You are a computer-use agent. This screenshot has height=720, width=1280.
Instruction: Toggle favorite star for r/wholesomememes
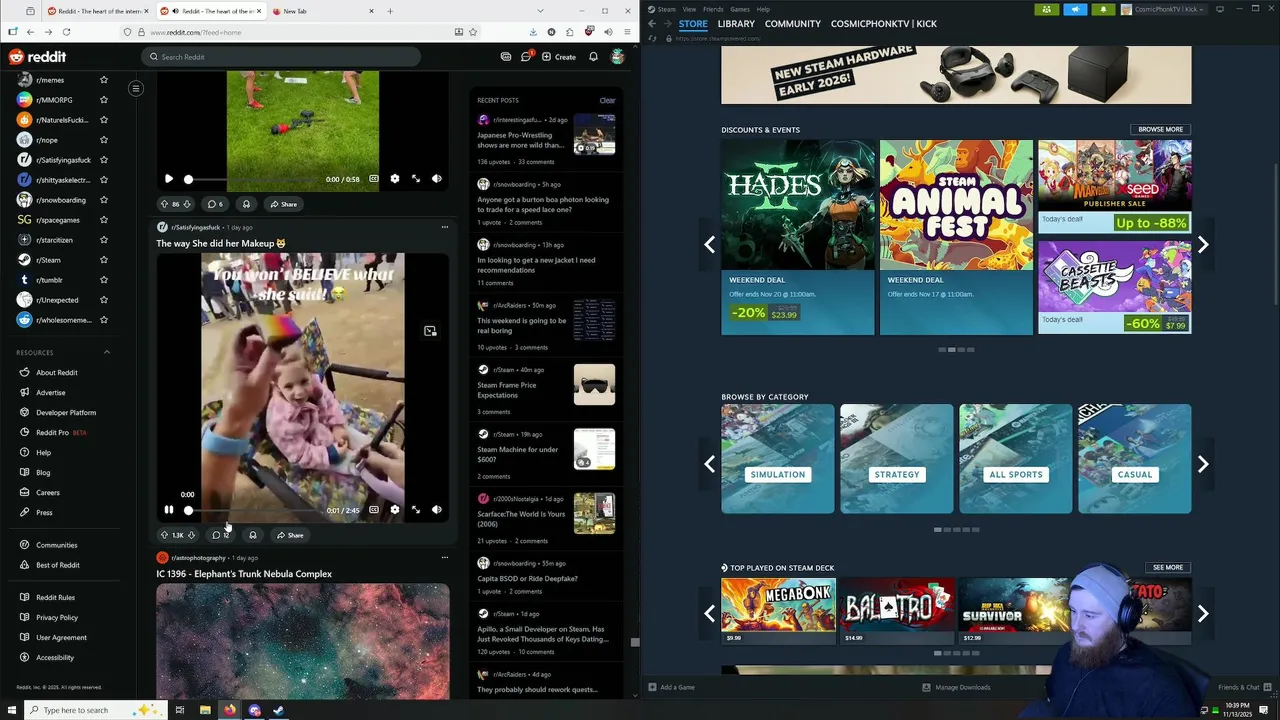tap(103, 320)
